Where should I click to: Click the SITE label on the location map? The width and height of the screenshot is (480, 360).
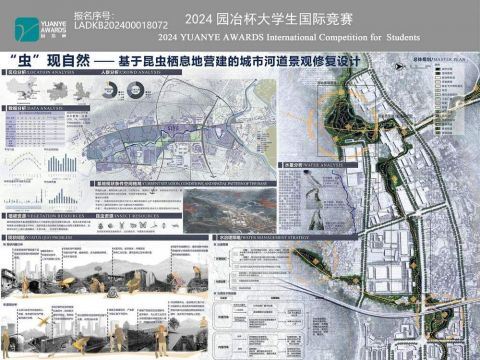(x=174, y=128)
